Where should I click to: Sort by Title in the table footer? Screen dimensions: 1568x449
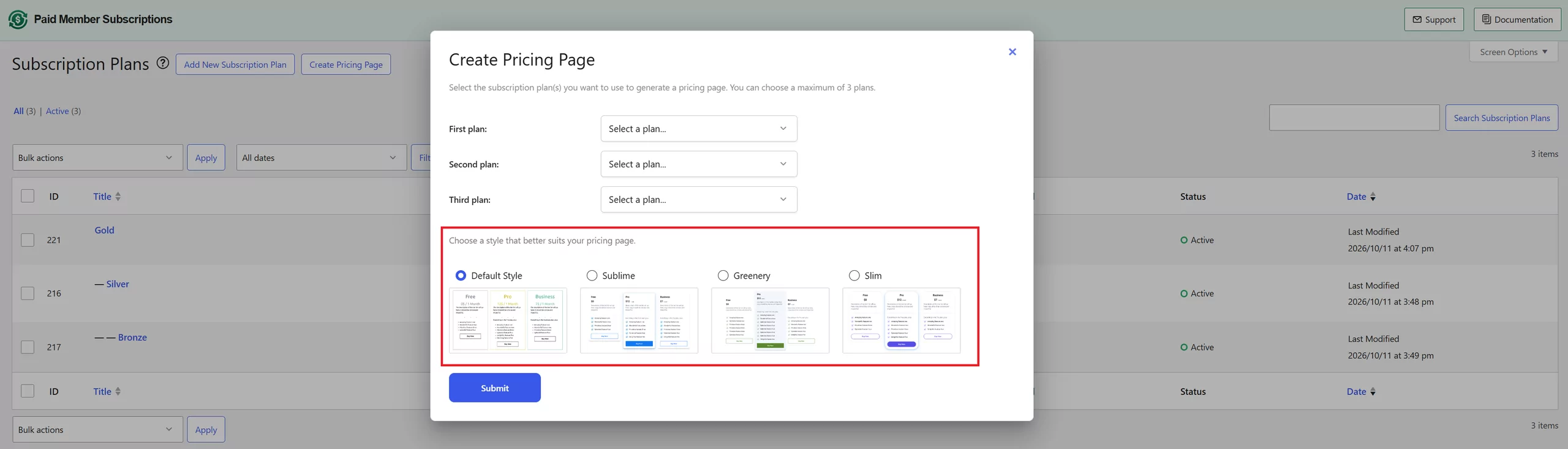pyautogui.click(x=107, y=391)
